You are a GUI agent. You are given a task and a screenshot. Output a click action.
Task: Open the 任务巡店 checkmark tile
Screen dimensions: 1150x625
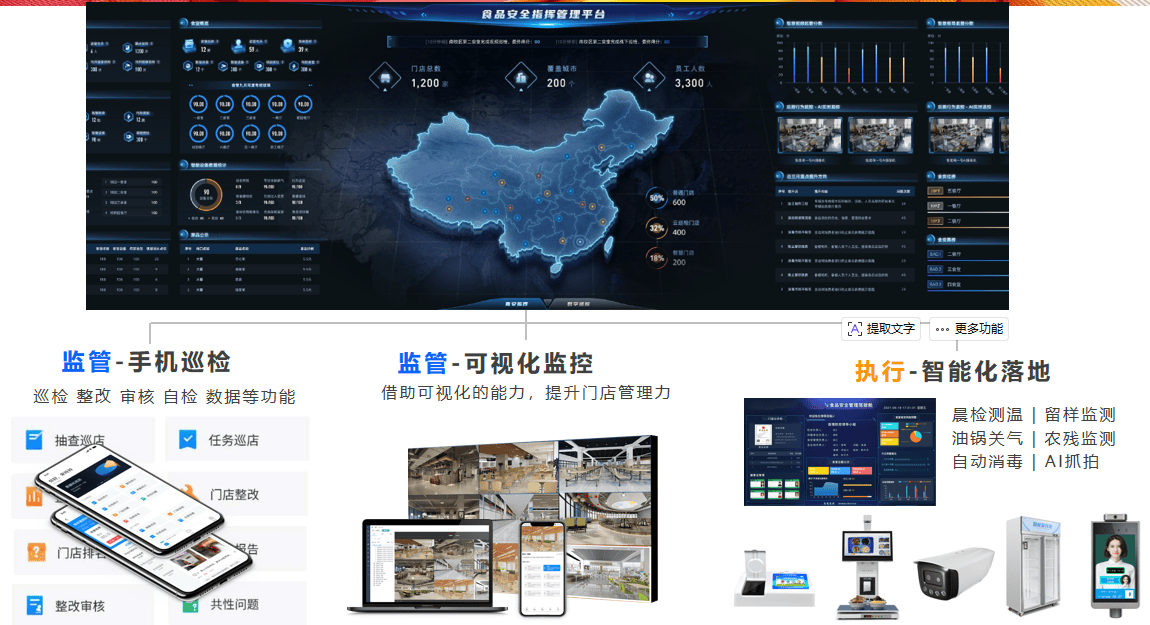click(187, 440)
